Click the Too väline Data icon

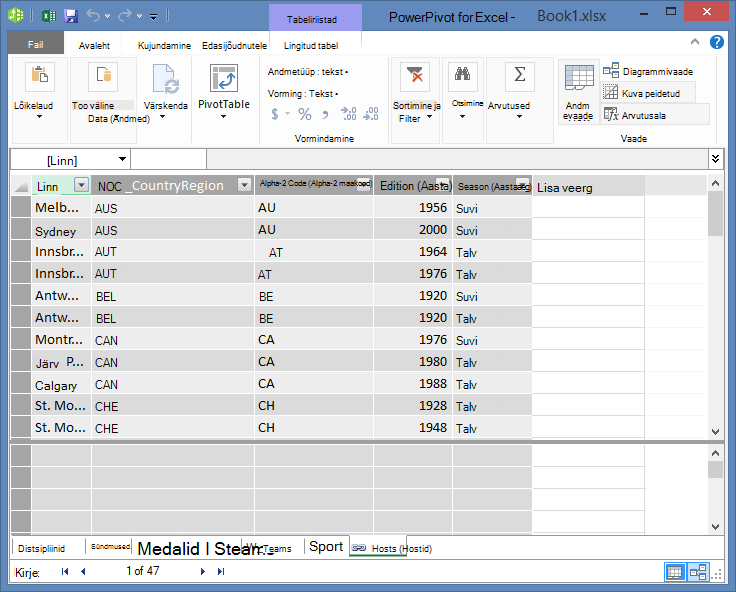103,76
